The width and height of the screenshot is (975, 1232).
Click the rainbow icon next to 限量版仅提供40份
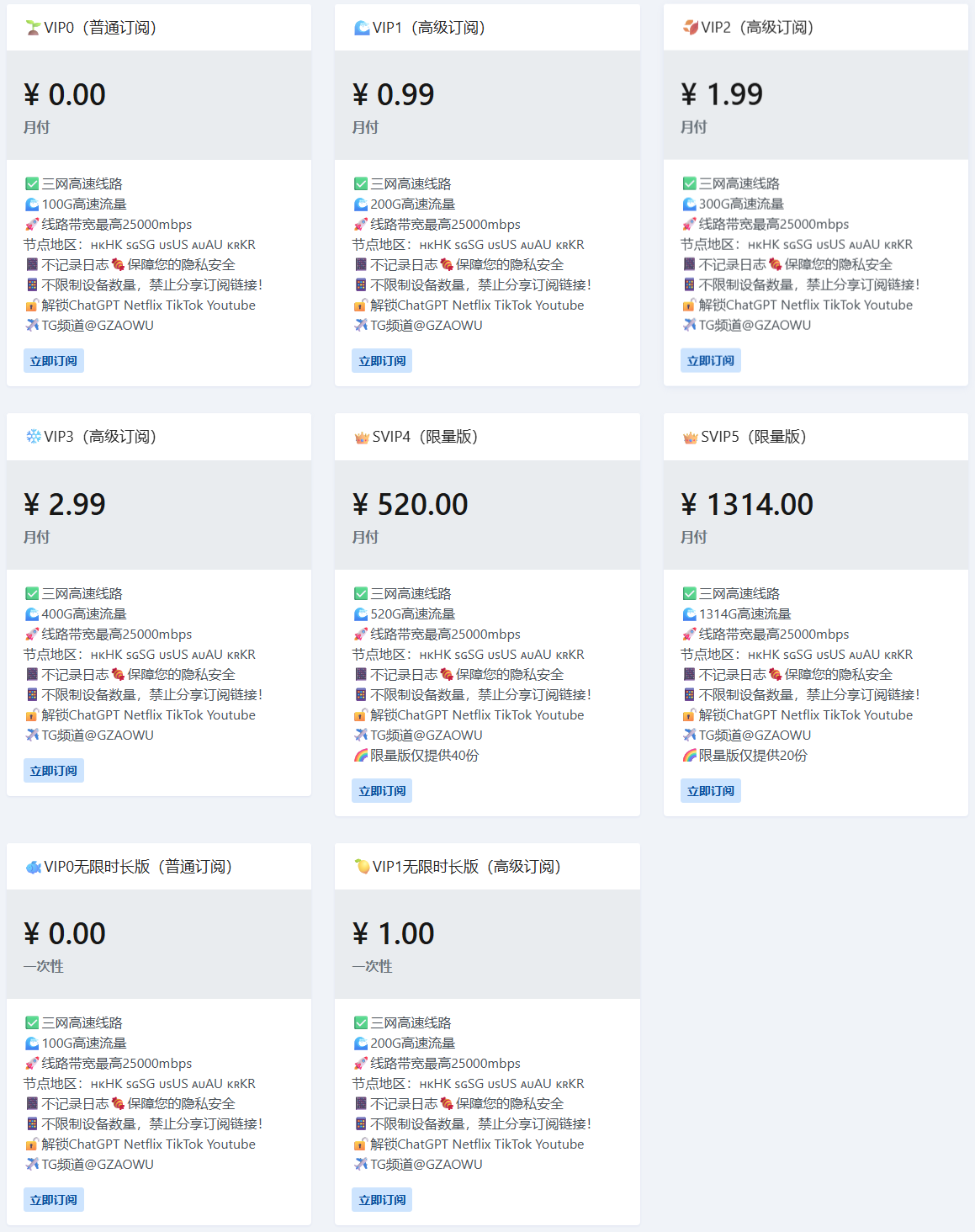click(361, 756)
